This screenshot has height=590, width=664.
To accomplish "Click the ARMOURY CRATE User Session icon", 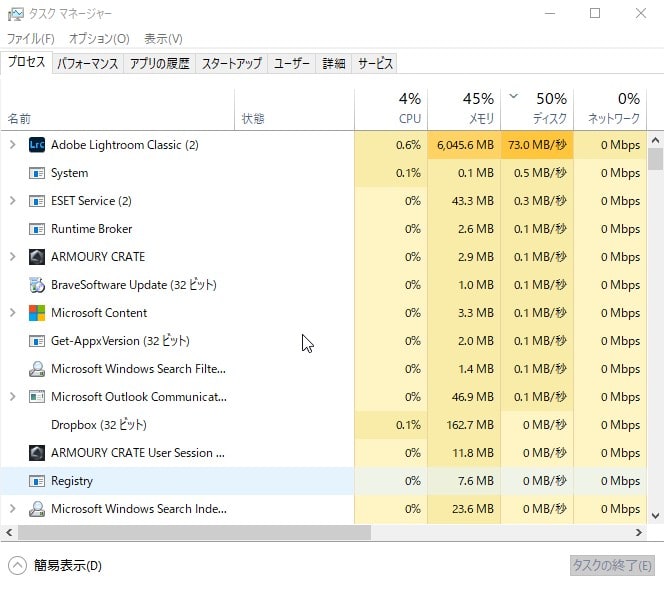I will click(x=37, y=453).
